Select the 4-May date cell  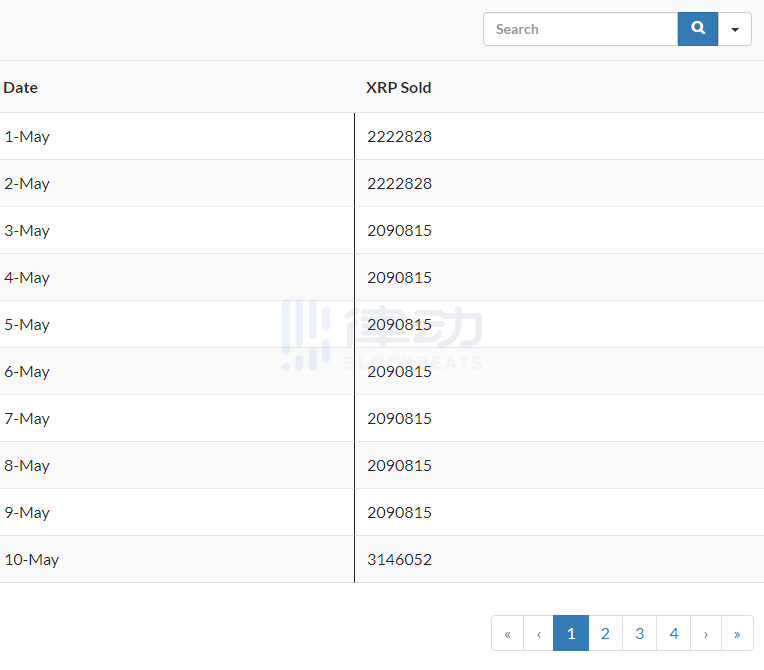tap(177, 278)
